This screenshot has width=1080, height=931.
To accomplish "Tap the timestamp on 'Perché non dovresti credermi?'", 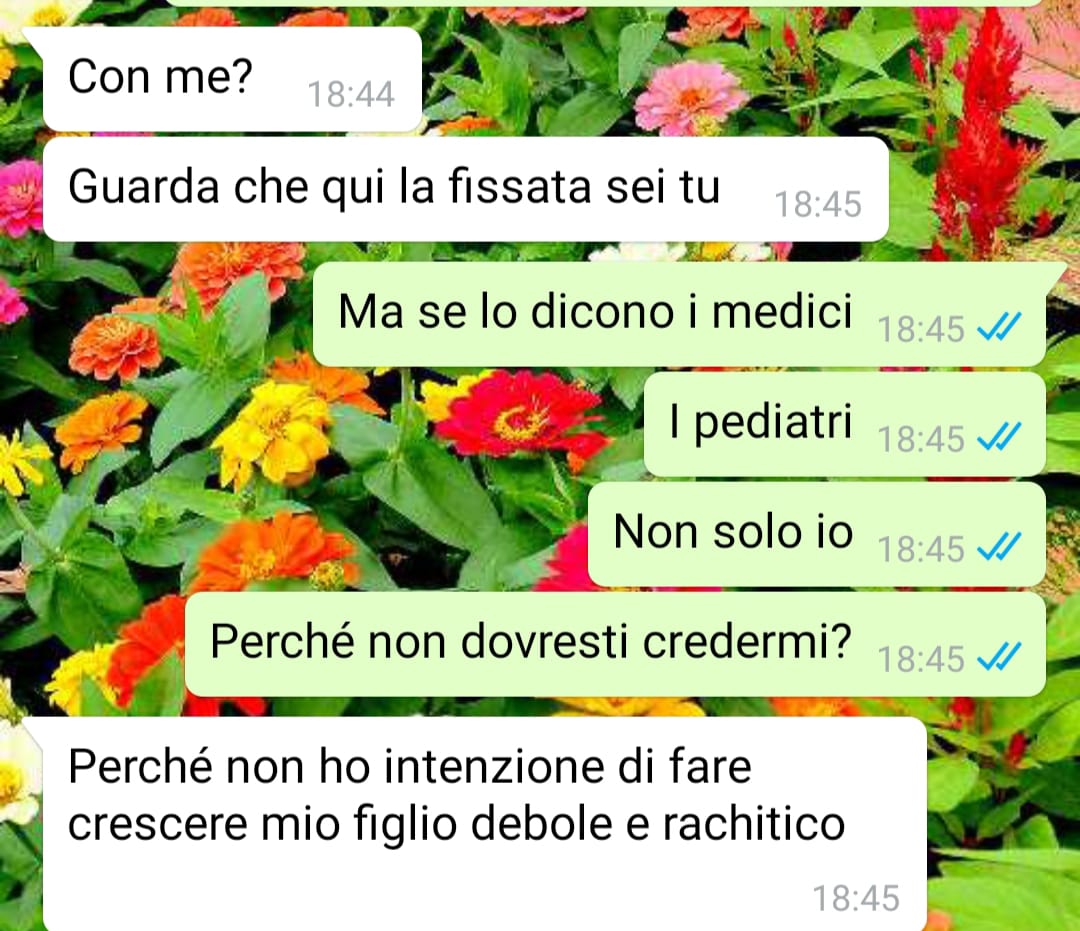I will 920,659.
